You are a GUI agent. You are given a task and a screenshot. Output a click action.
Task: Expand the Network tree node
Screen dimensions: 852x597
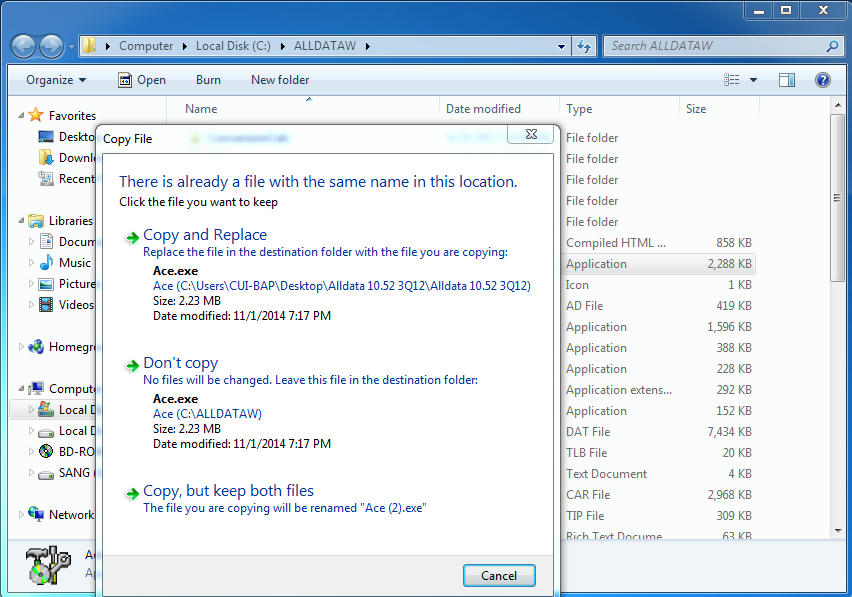point(21,514)
